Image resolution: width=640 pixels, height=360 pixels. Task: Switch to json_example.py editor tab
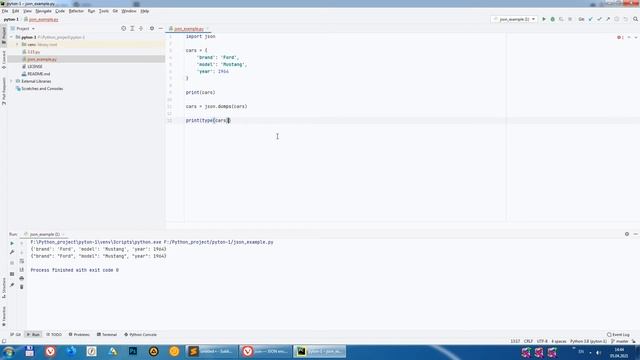189,29
